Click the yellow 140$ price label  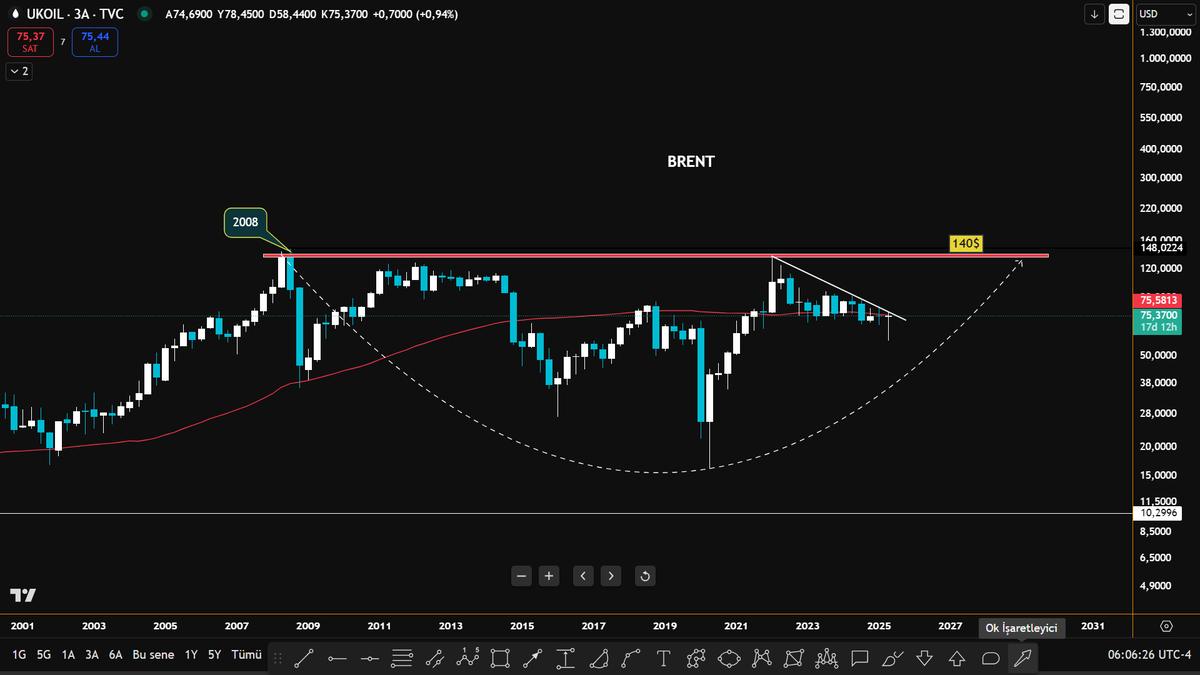click(x=966, y=243)
